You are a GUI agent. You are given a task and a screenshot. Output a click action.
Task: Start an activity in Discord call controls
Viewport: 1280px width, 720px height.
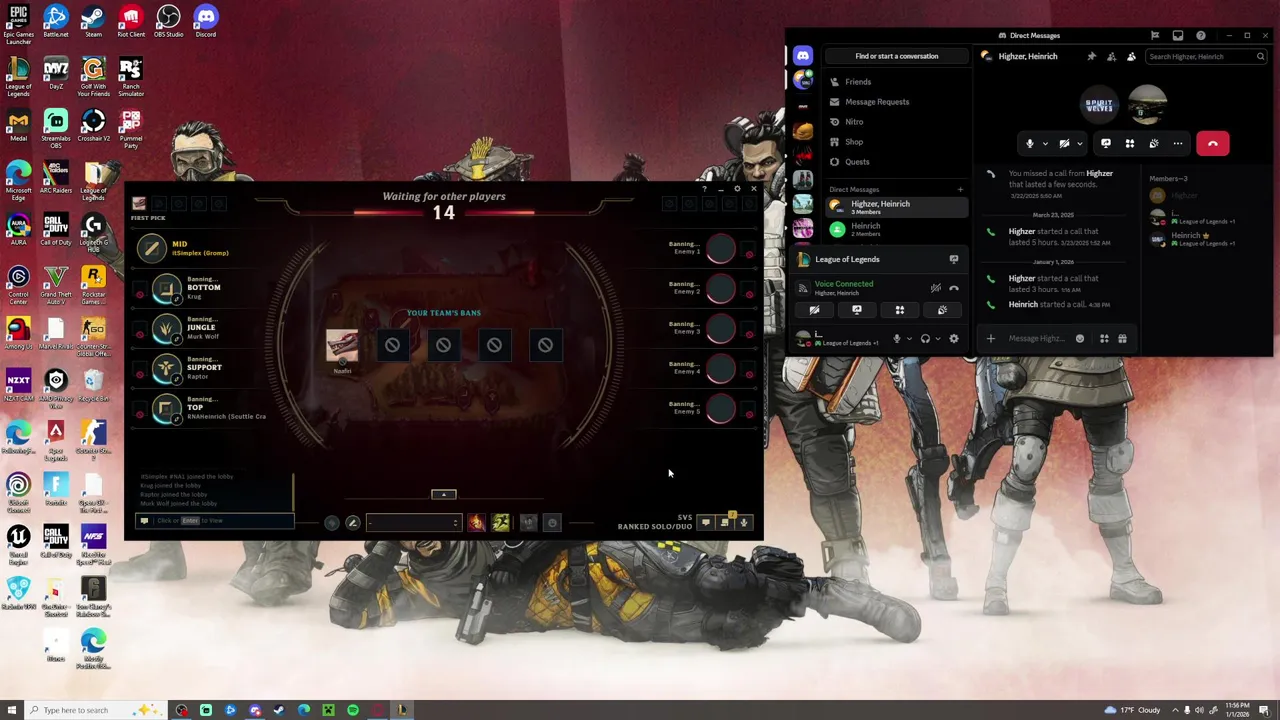pos(1130,143)
